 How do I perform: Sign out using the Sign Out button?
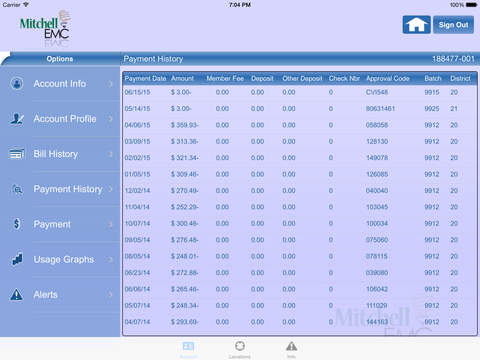453,25
